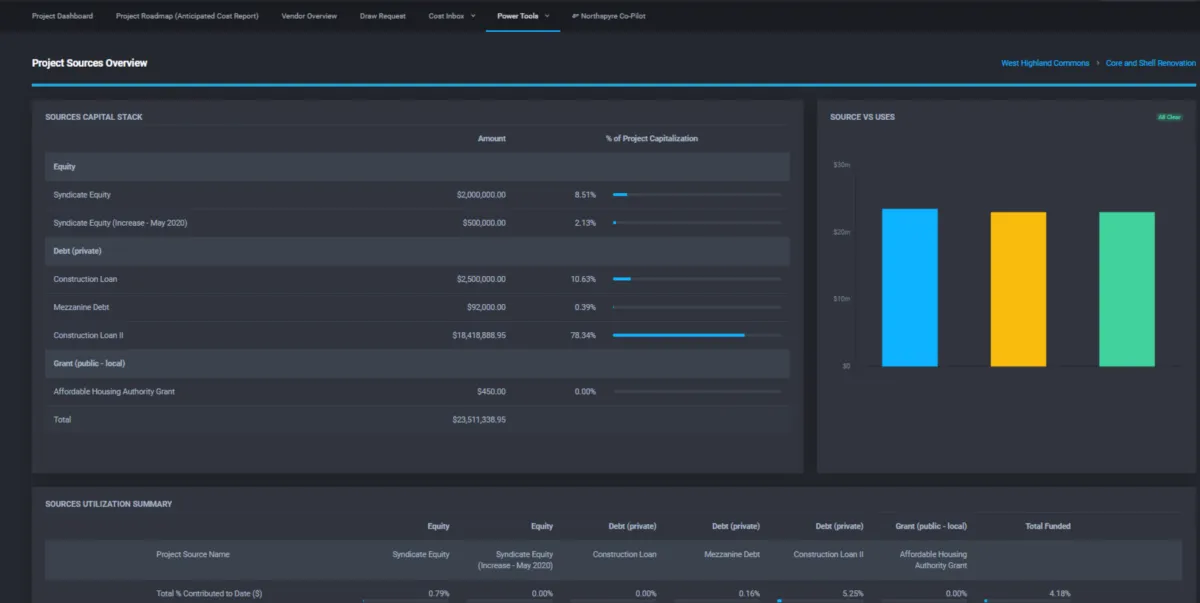Click the Syndicate Equity capitalization progress bar
The width and height of the screenshot is (1200, 603).
696,195
